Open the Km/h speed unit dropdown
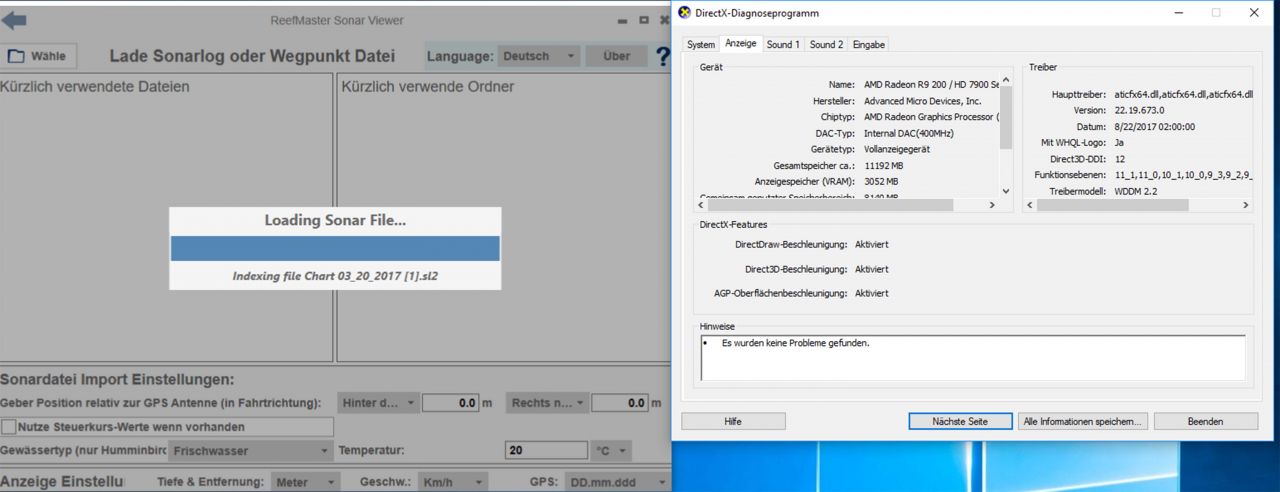This screenshot has height=492, width=1280. click(452, 482)
